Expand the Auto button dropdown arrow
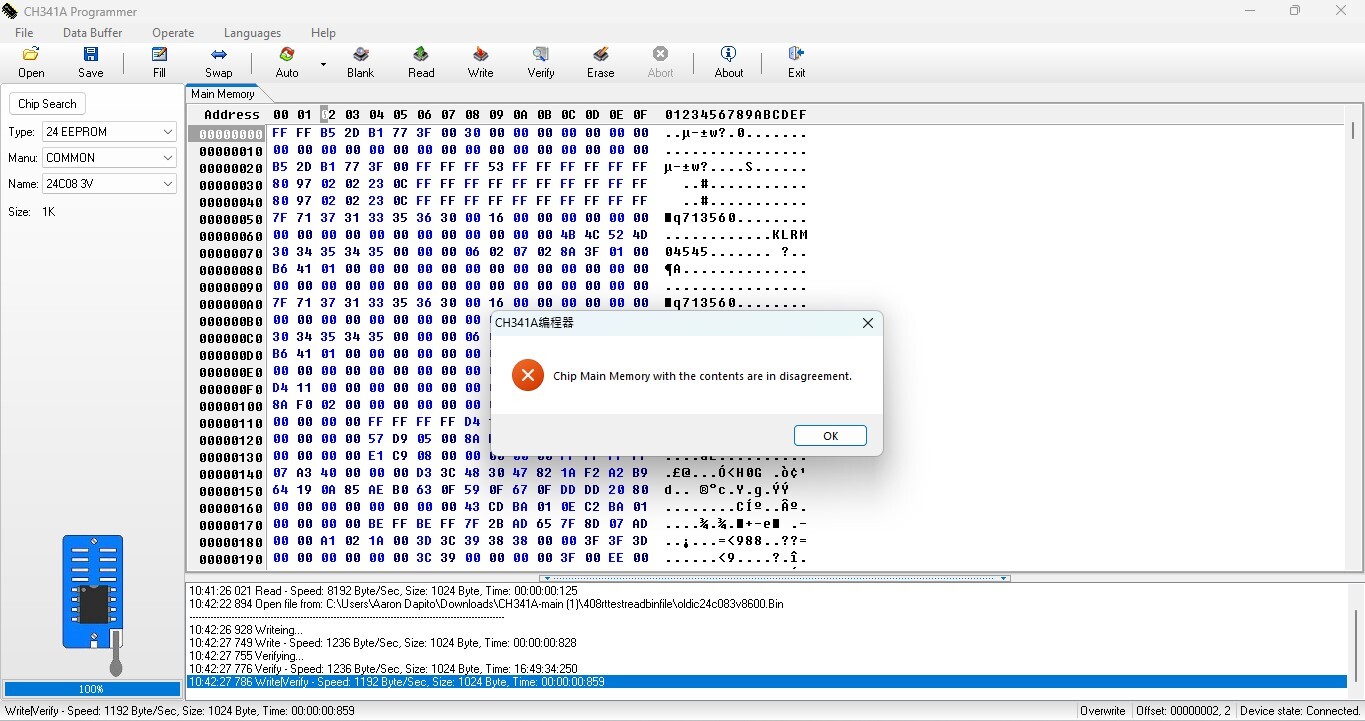The image size is (1365, 721). (x=323, y=64)
